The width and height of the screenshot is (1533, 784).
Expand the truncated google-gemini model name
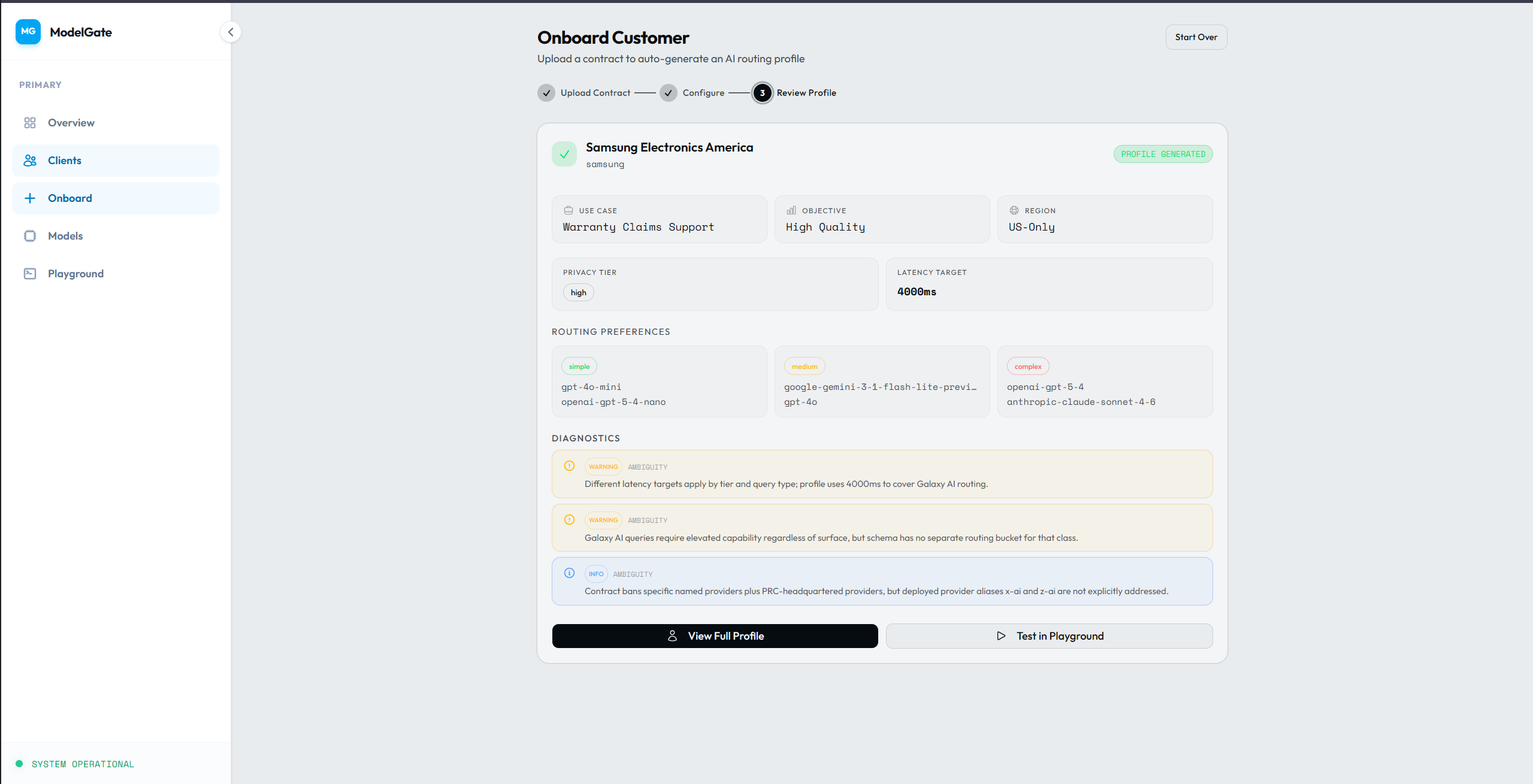pos(880,386)
